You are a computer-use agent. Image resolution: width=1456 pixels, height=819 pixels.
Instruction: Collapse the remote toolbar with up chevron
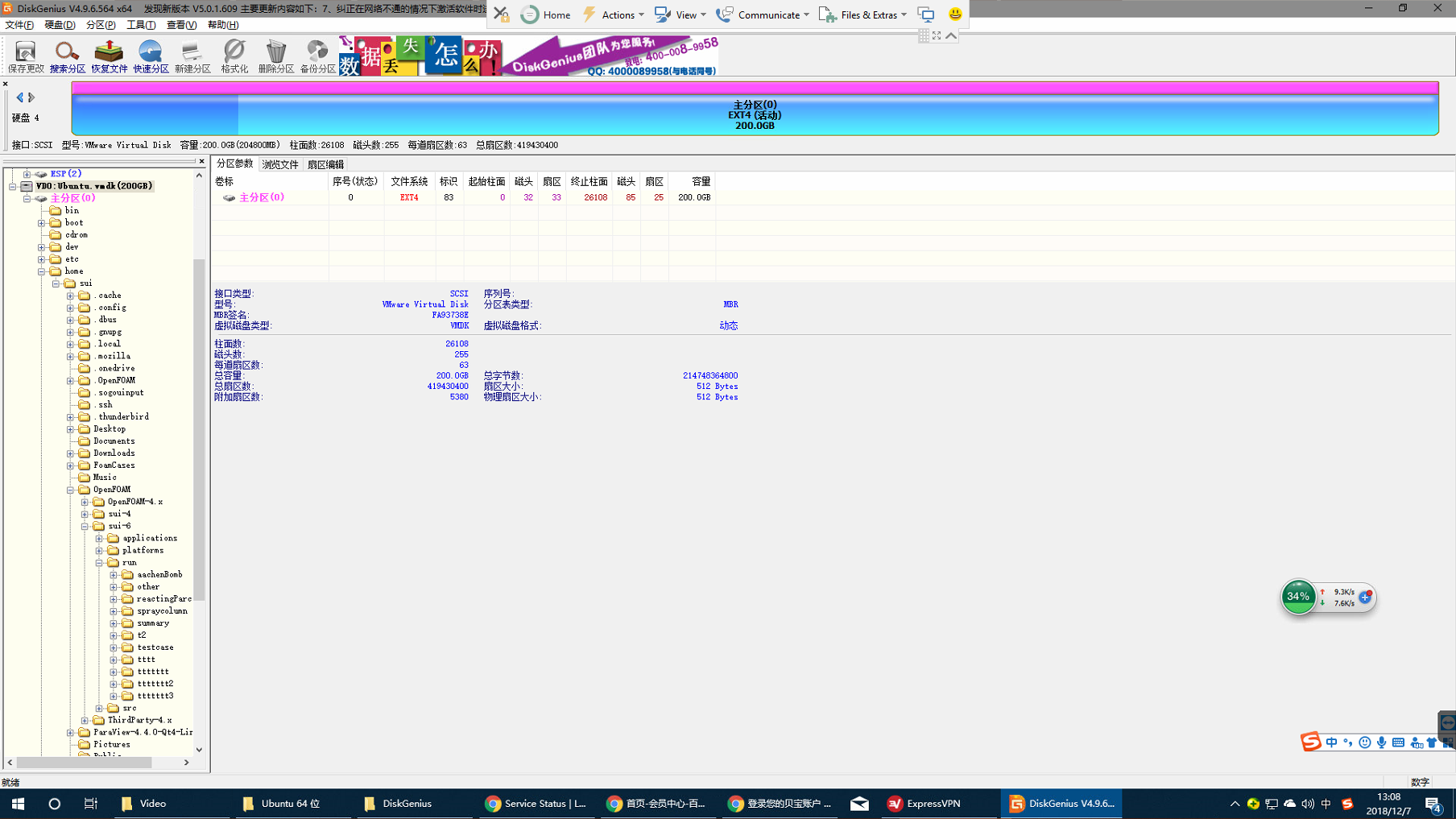(951, 35)
